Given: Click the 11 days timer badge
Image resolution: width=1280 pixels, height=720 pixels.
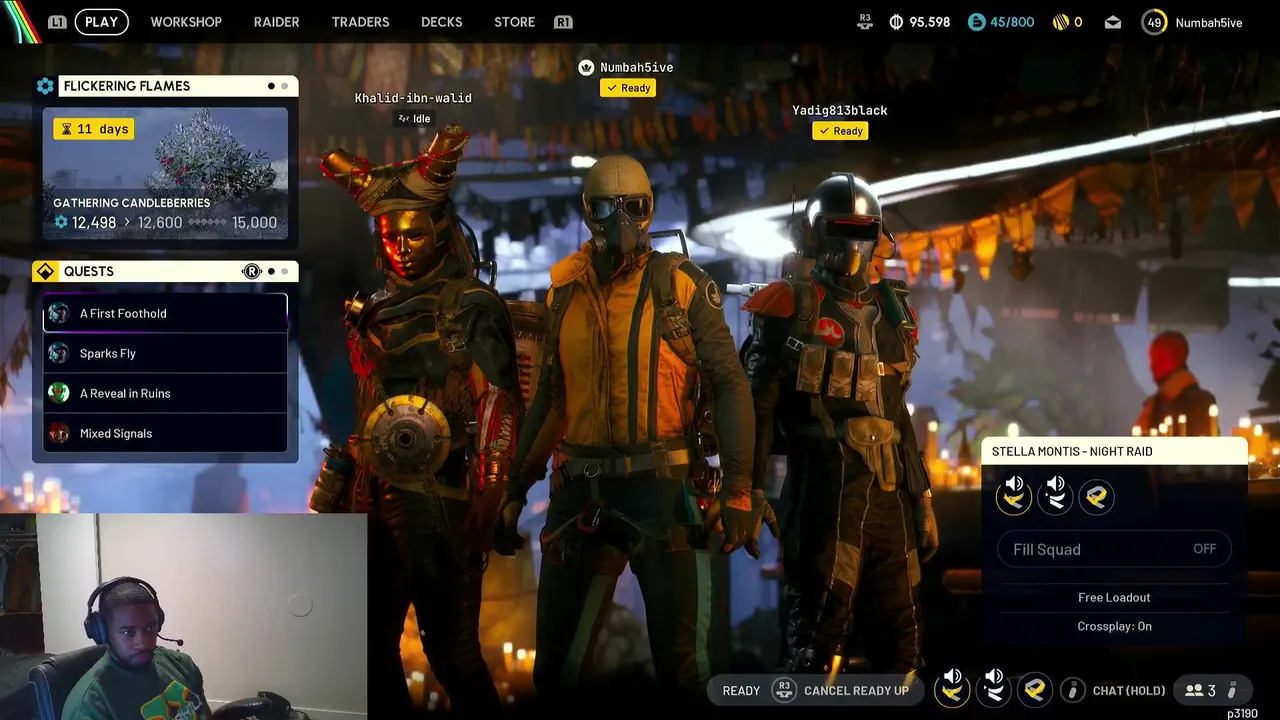Looking at the screenshot, I should [x=94, y=129].
